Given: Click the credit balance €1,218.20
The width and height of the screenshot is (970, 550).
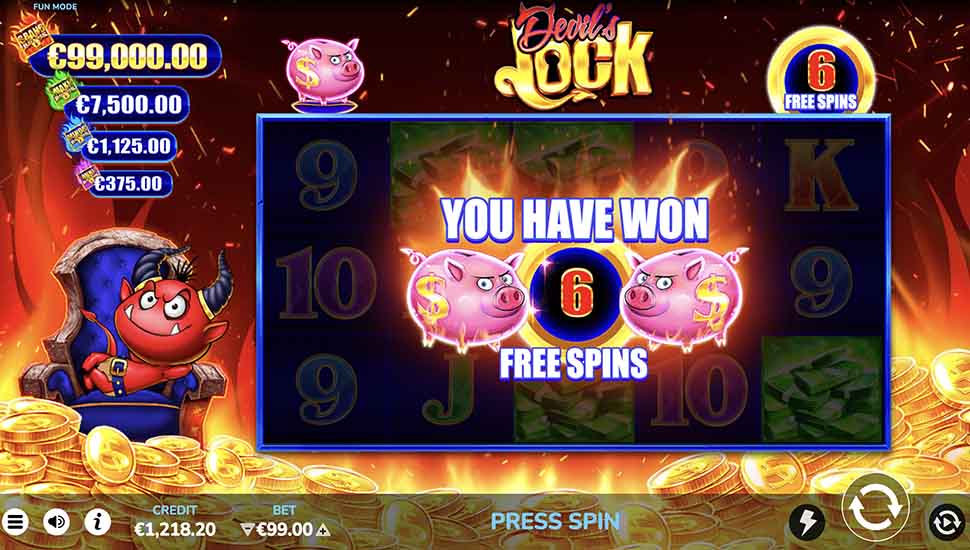Looking at the screenshot, I should (x=175, y=530).
